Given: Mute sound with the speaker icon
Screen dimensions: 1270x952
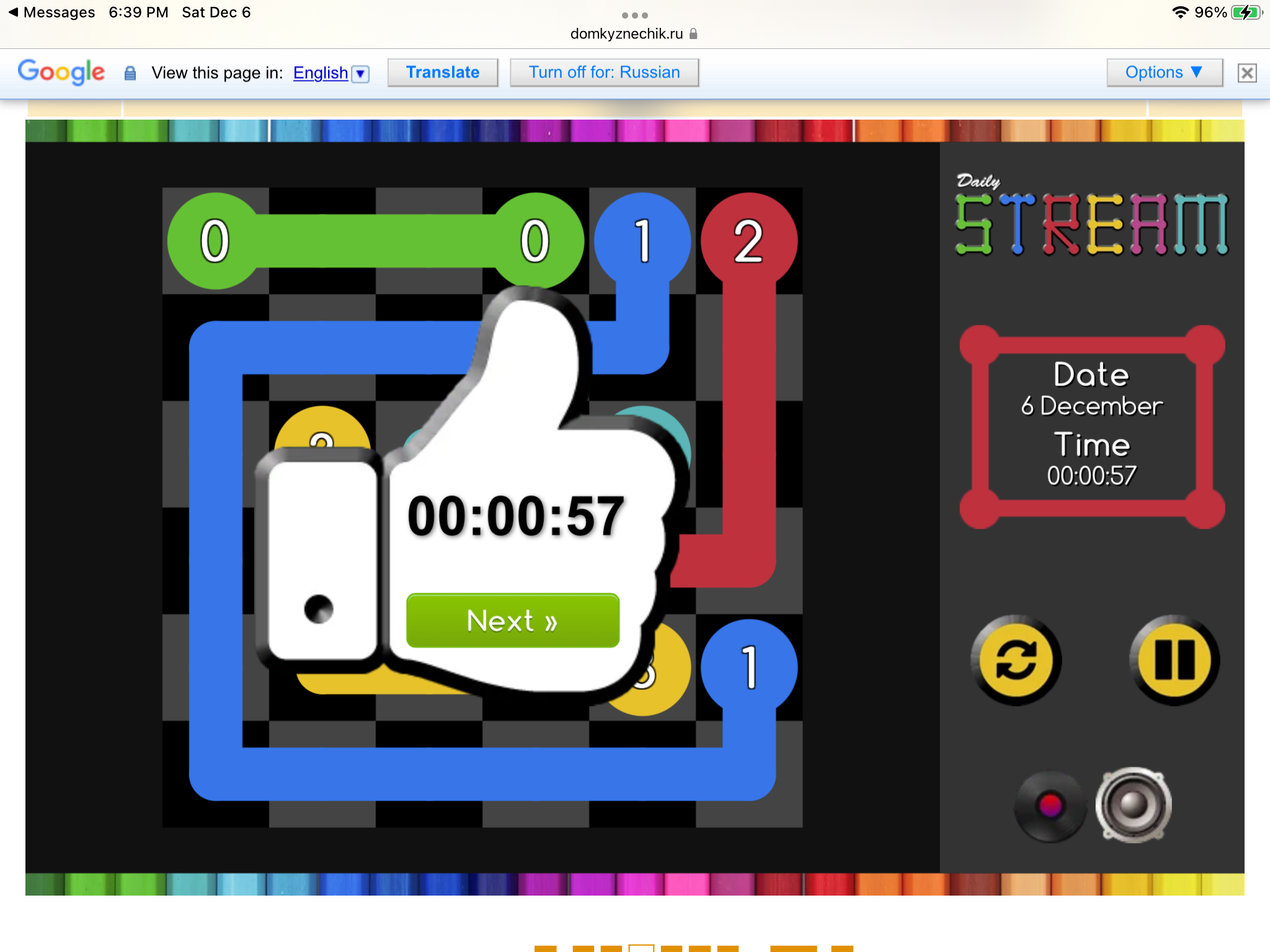Looking at the screenshot, I should coord(1134,804).
